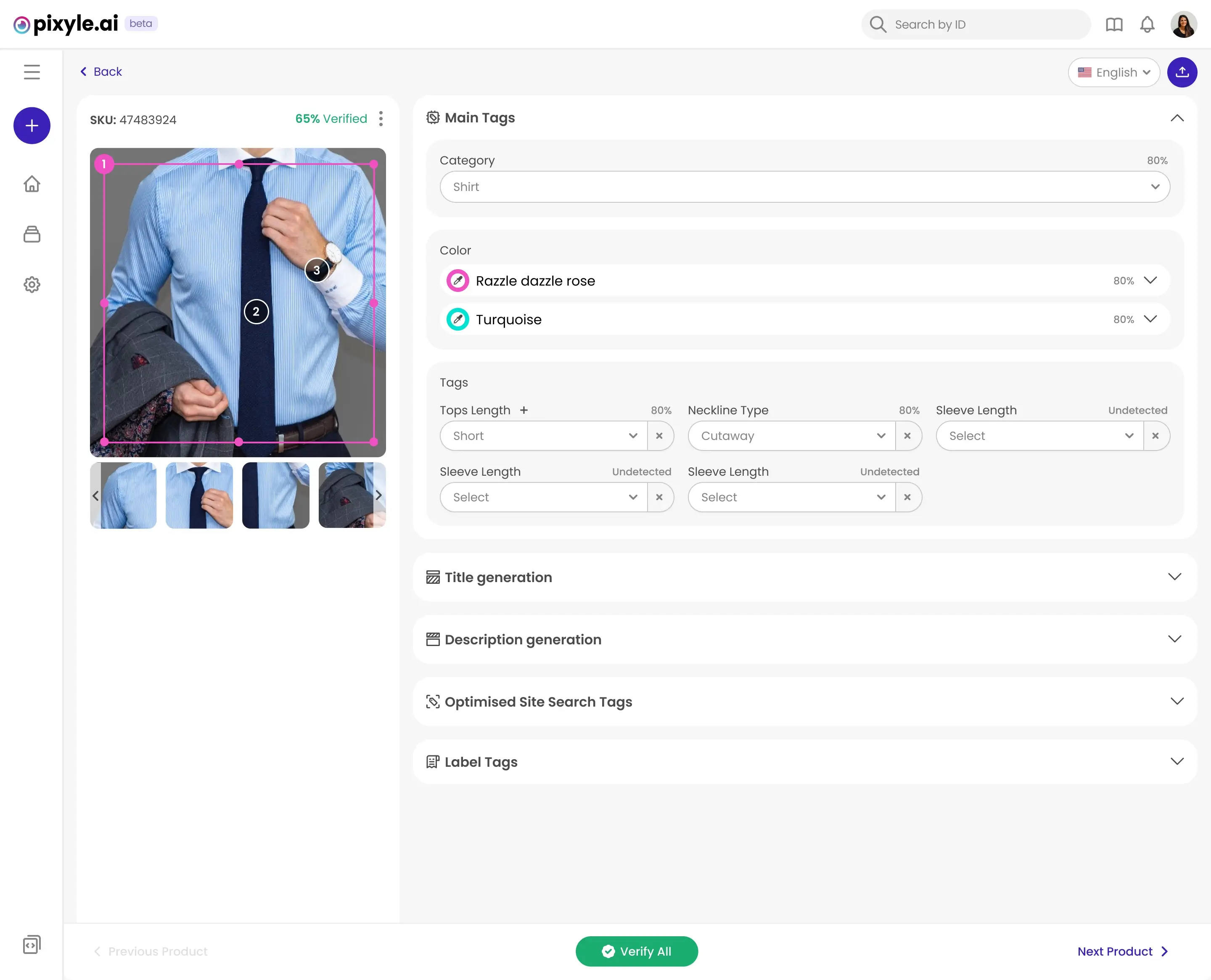Open settings gear in the sidebar
Screen dimensions: 1211x980
32,284
